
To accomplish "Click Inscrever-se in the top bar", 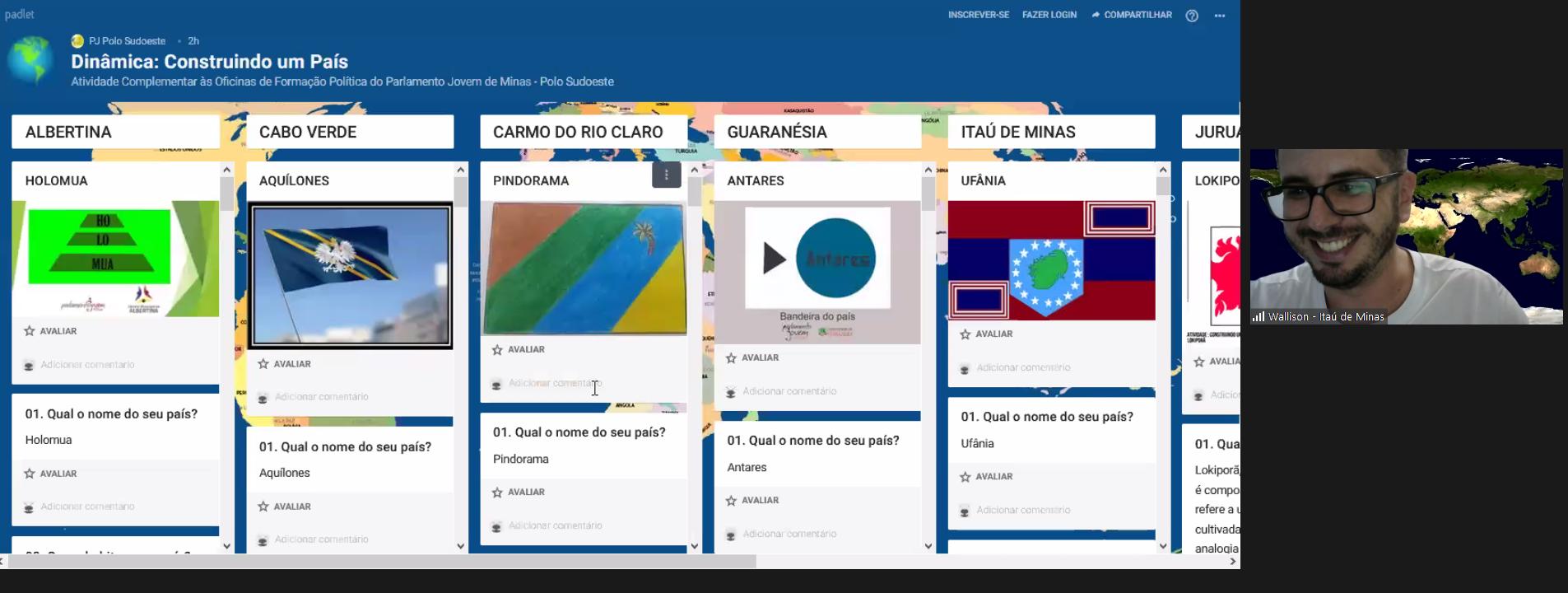I will tap(978, 15).
